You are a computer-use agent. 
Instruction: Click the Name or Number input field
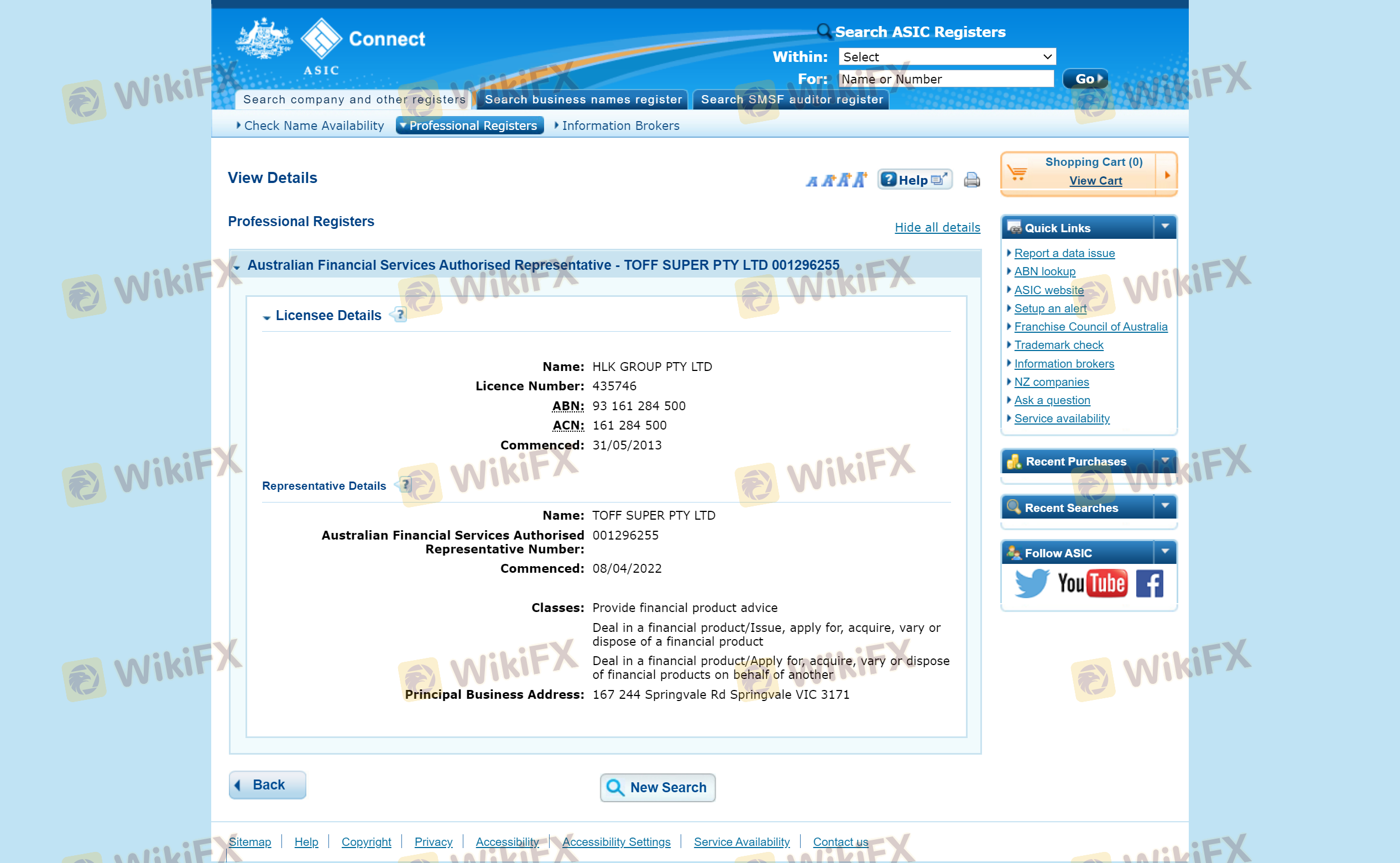[x=945, y=79]
